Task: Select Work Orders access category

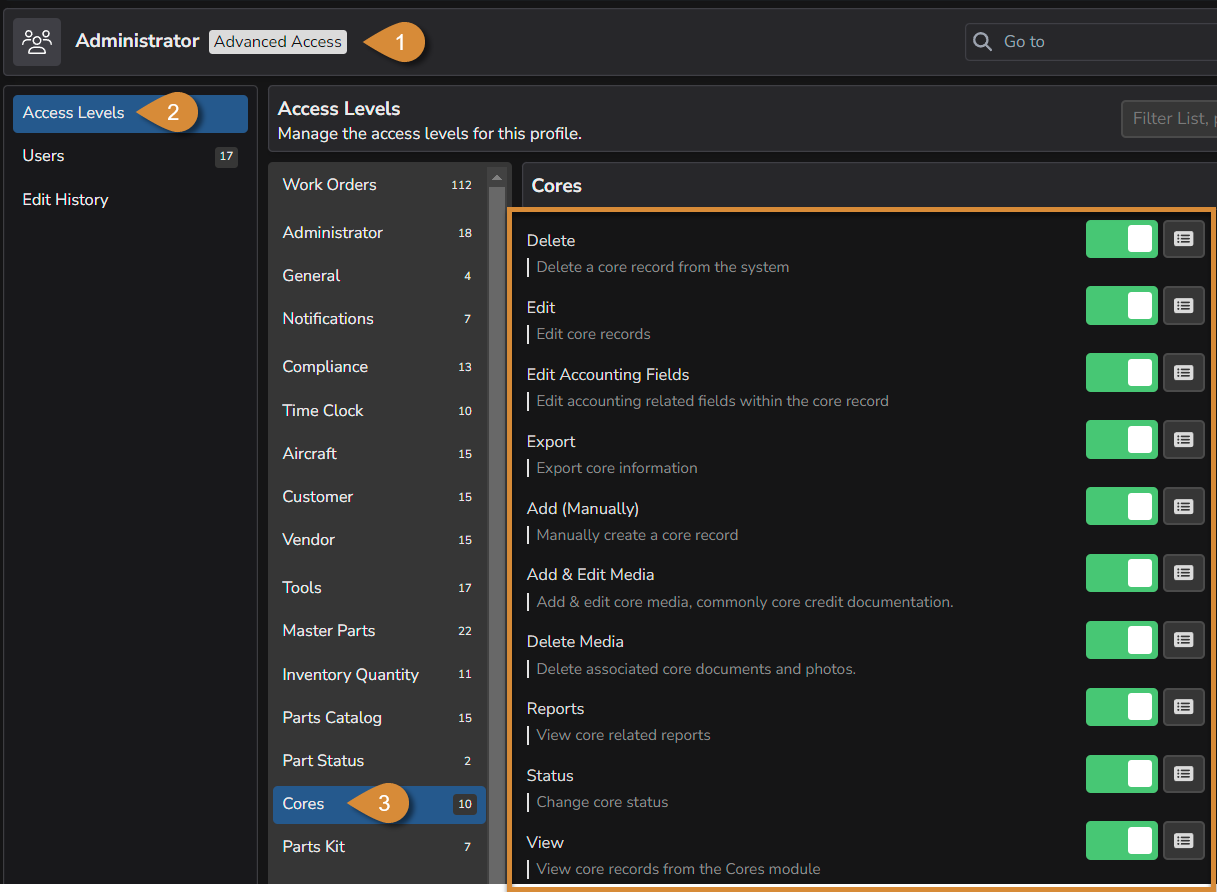Action: pyautogui.click(x=330, y=185)
